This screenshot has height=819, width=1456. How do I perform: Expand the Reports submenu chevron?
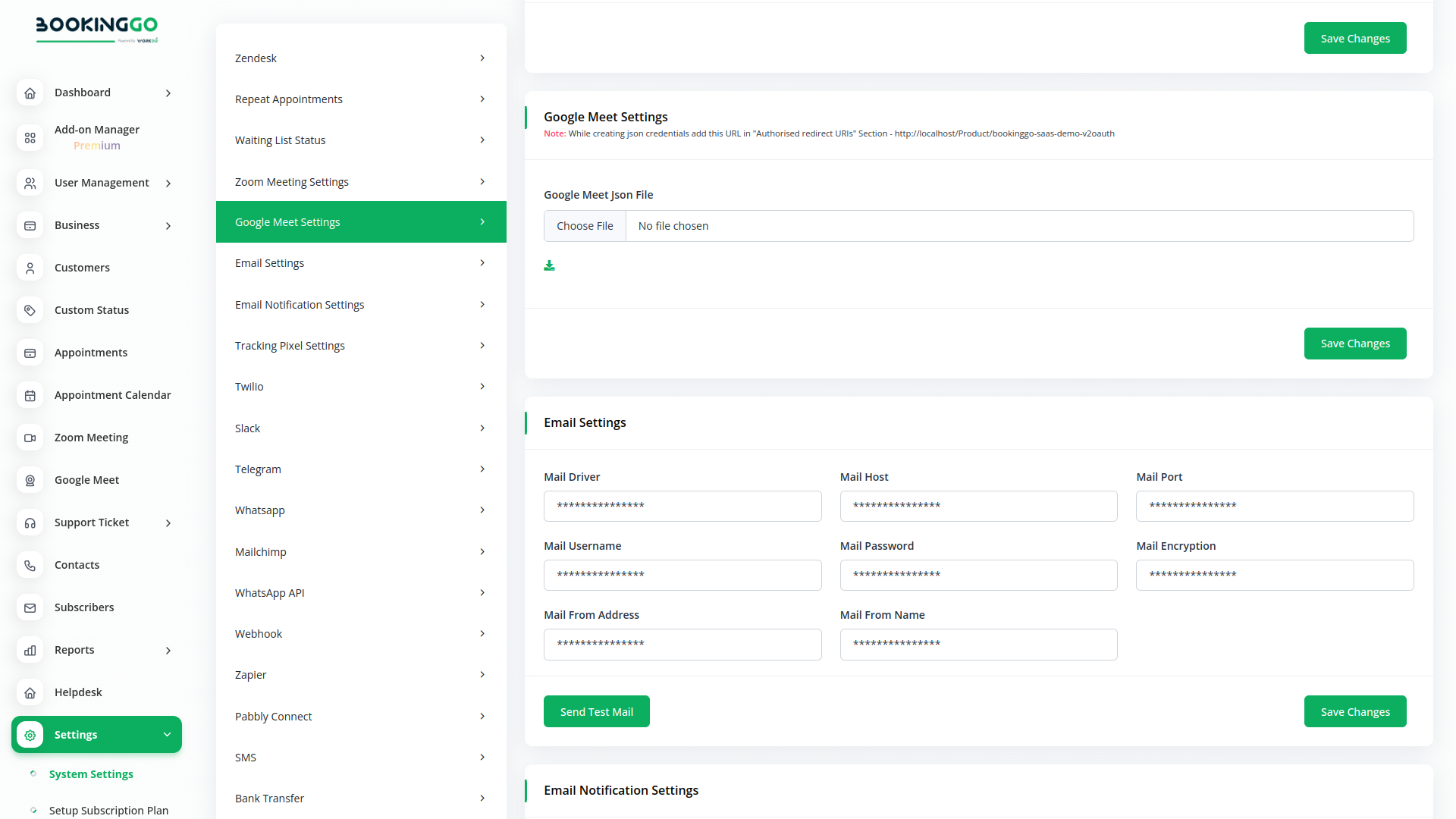[x=168, y=650]
